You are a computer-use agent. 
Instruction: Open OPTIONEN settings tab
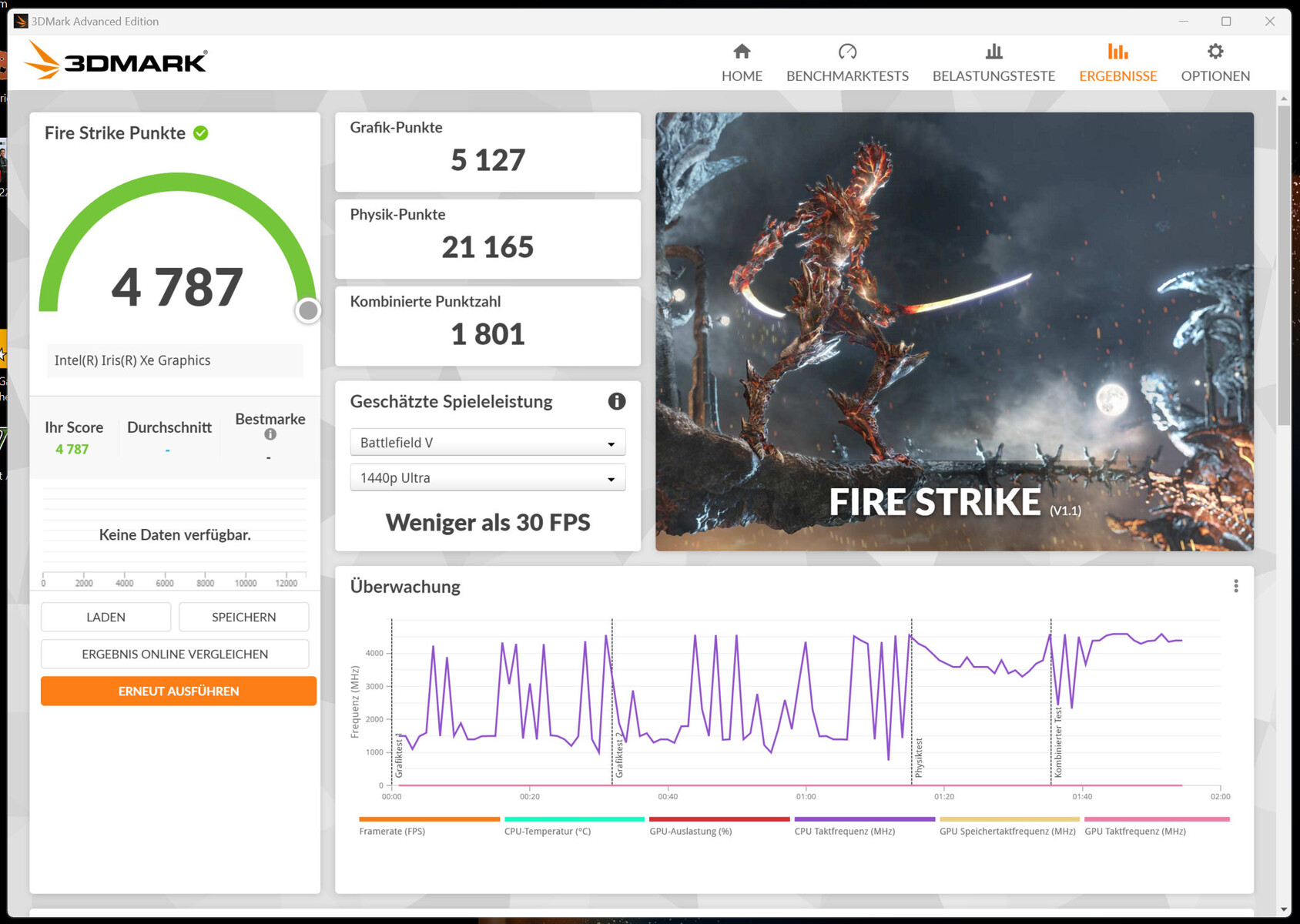[1215, 63]
